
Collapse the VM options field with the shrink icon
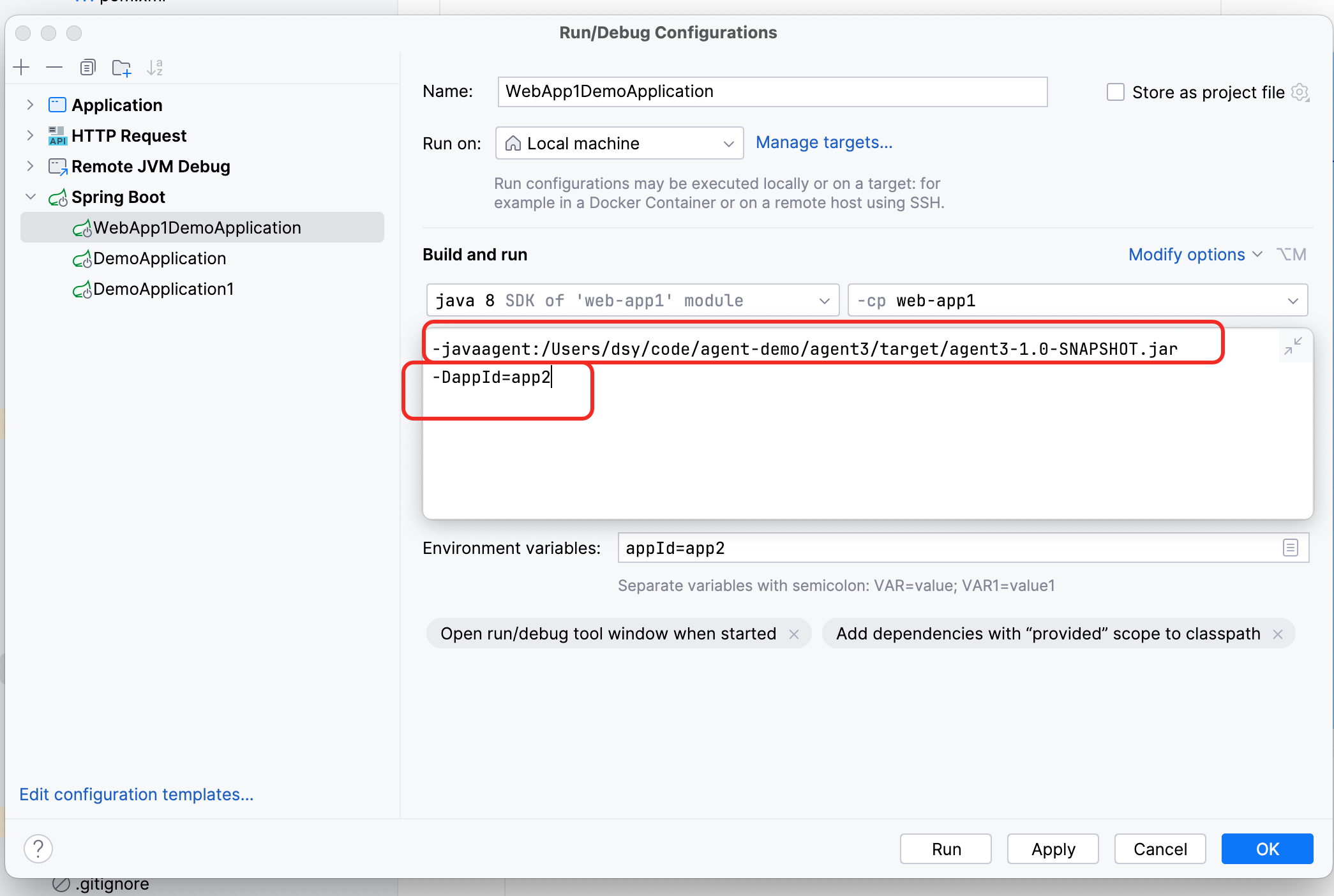coord(1293,347)
